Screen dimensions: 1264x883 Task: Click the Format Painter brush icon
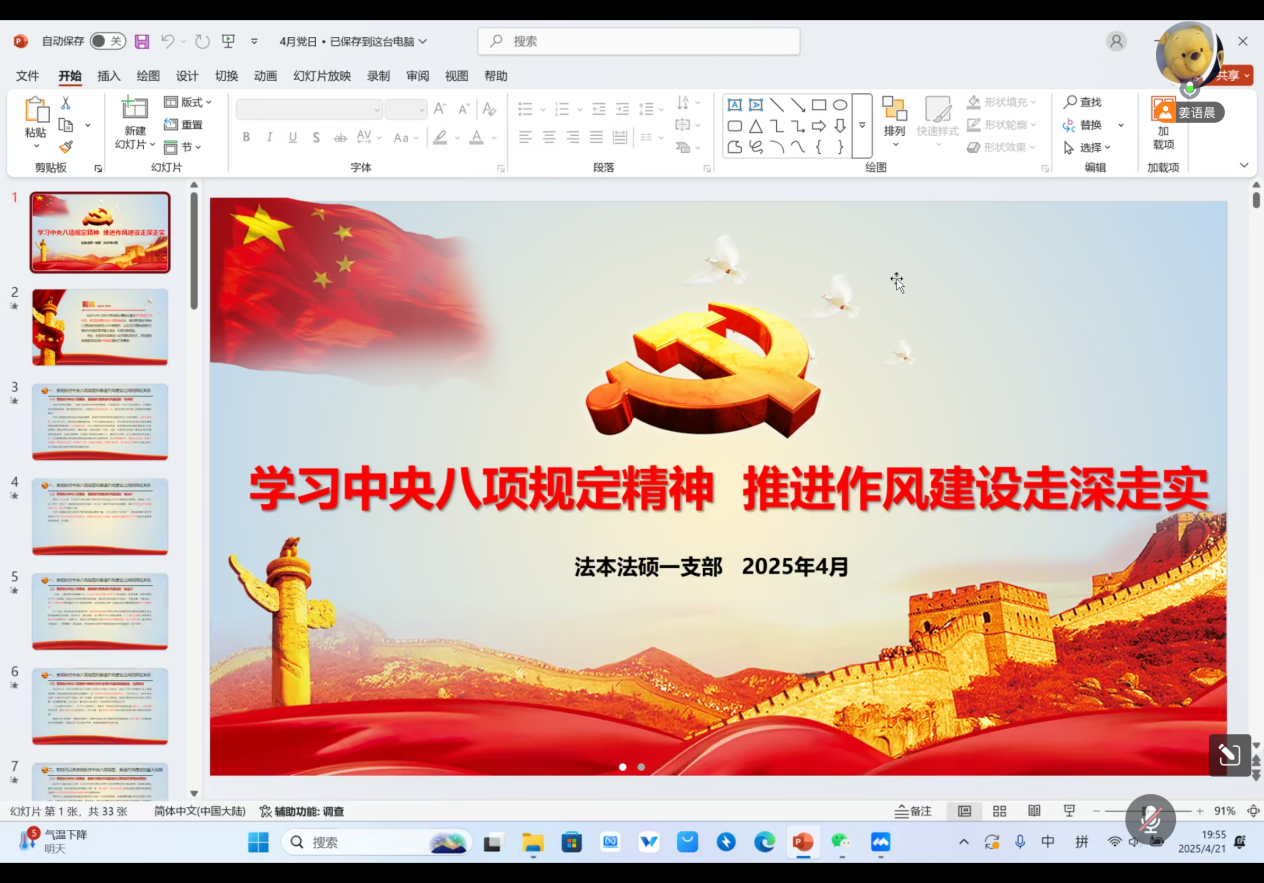(x=66, y=147)
